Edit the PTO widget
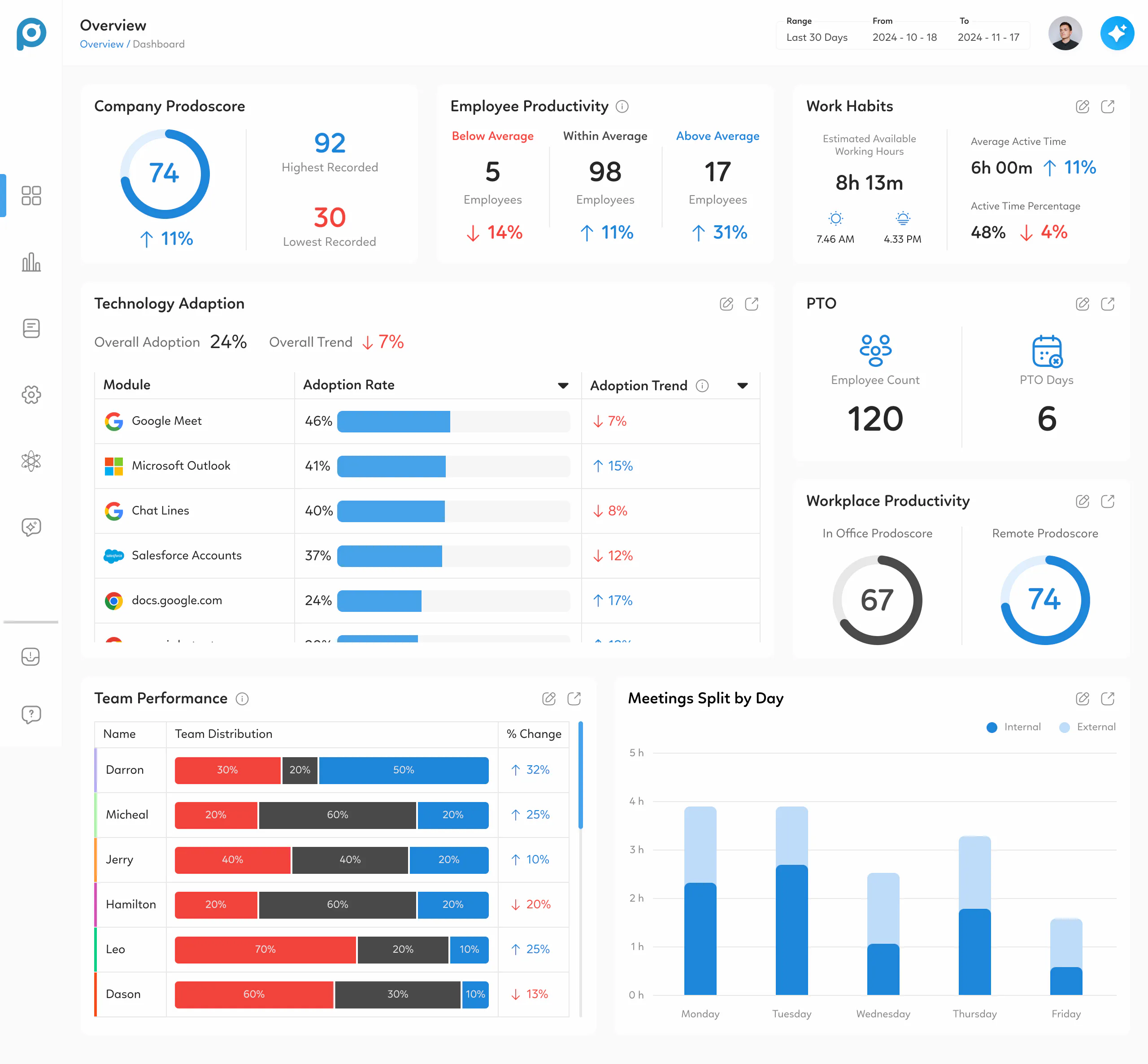 click(x=1083, y=304)
